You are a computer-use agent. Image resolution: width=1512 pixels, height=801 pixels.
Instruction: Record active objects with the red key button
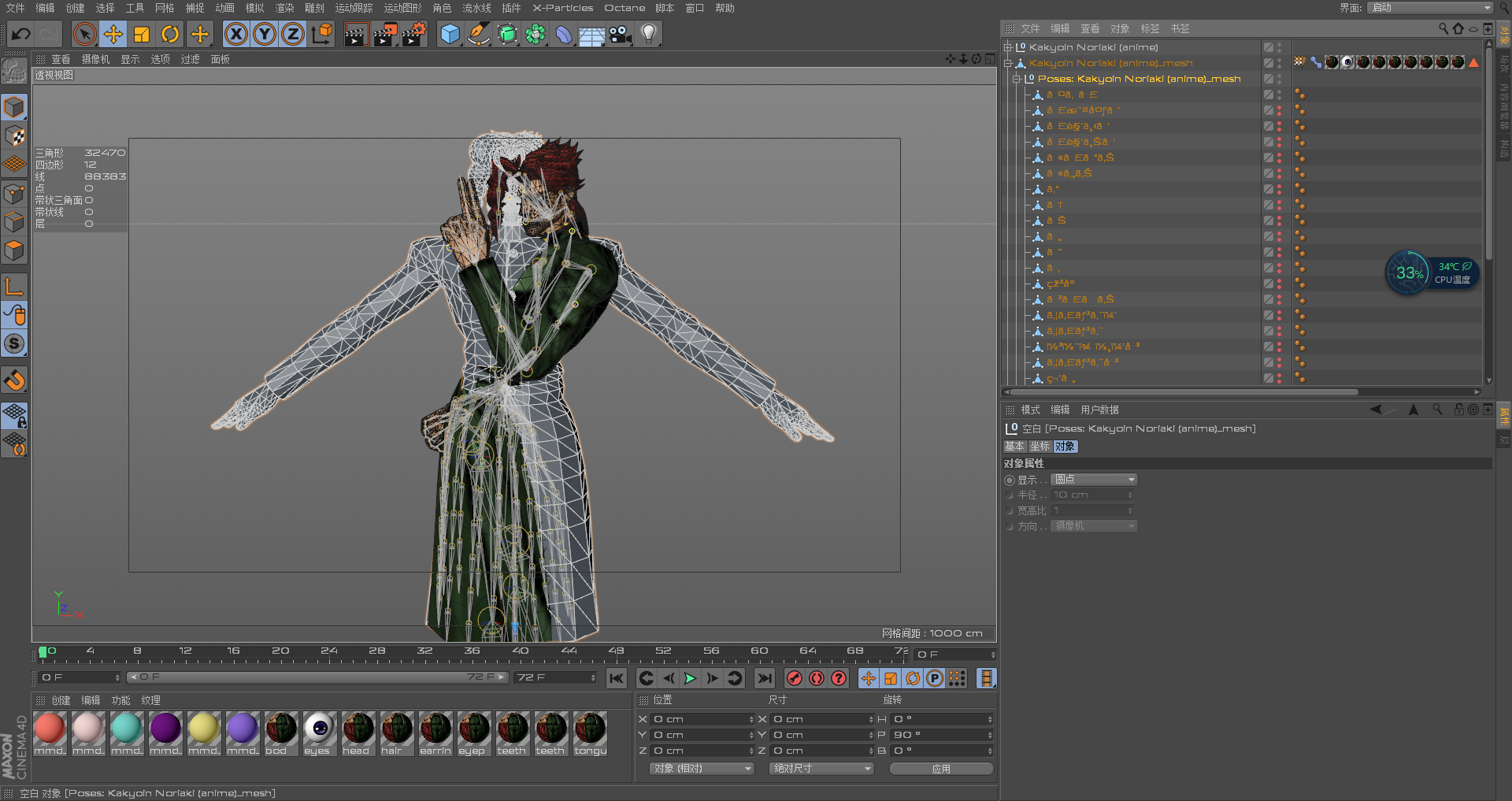point(795,678)
